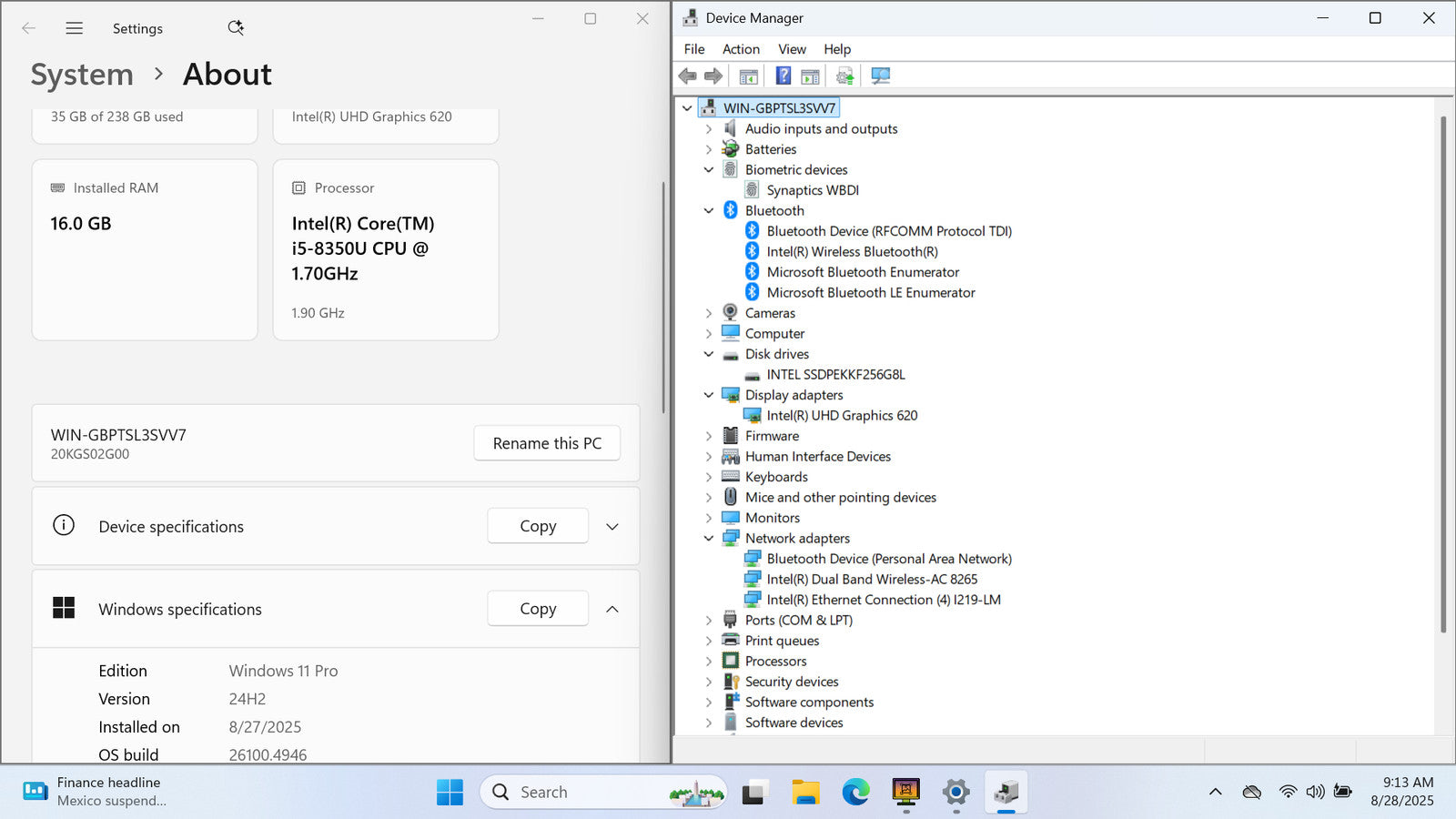The image size is (1456, 819).
Task: Select Microsoft Bluetooth LE Enumerator entry
Action: point(871,292)
